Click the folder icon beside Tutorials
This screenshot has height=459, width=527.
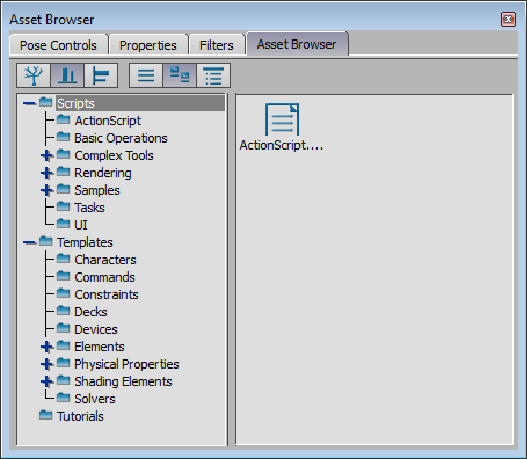[x=45, y=415]
